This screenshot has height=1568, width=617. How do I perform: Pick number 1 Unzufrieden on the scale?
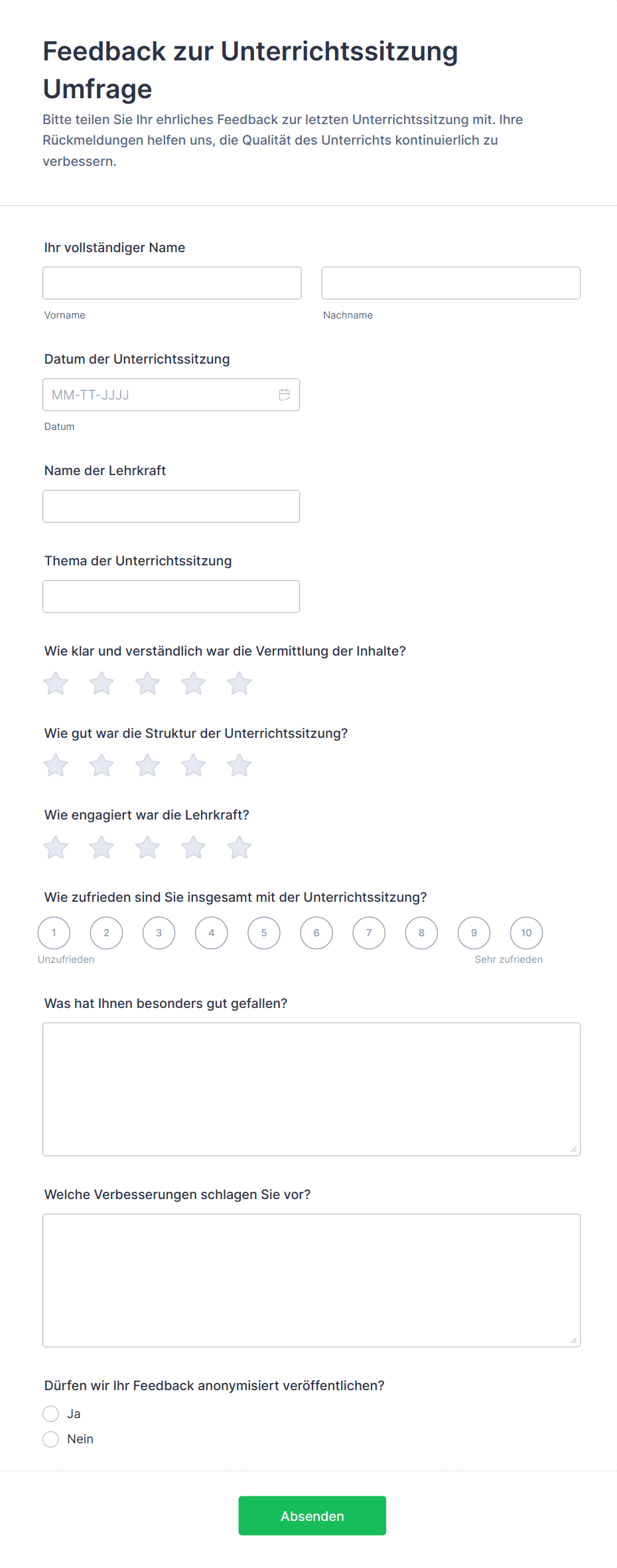tap(54, 932)
